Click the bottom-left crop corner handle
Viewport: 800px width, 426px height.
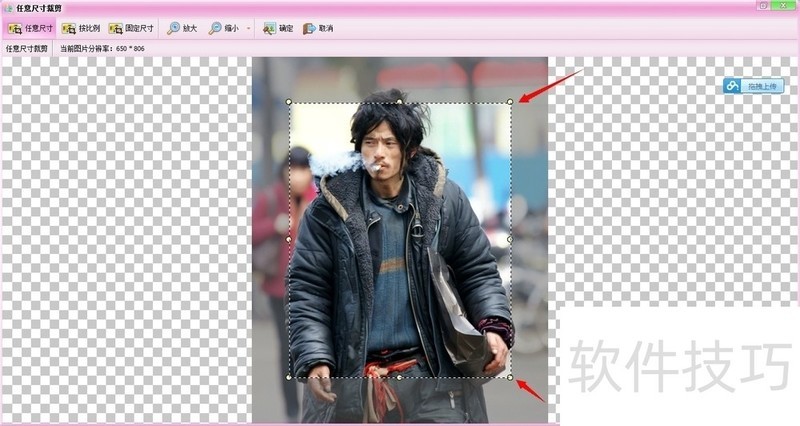click(289, 378)
